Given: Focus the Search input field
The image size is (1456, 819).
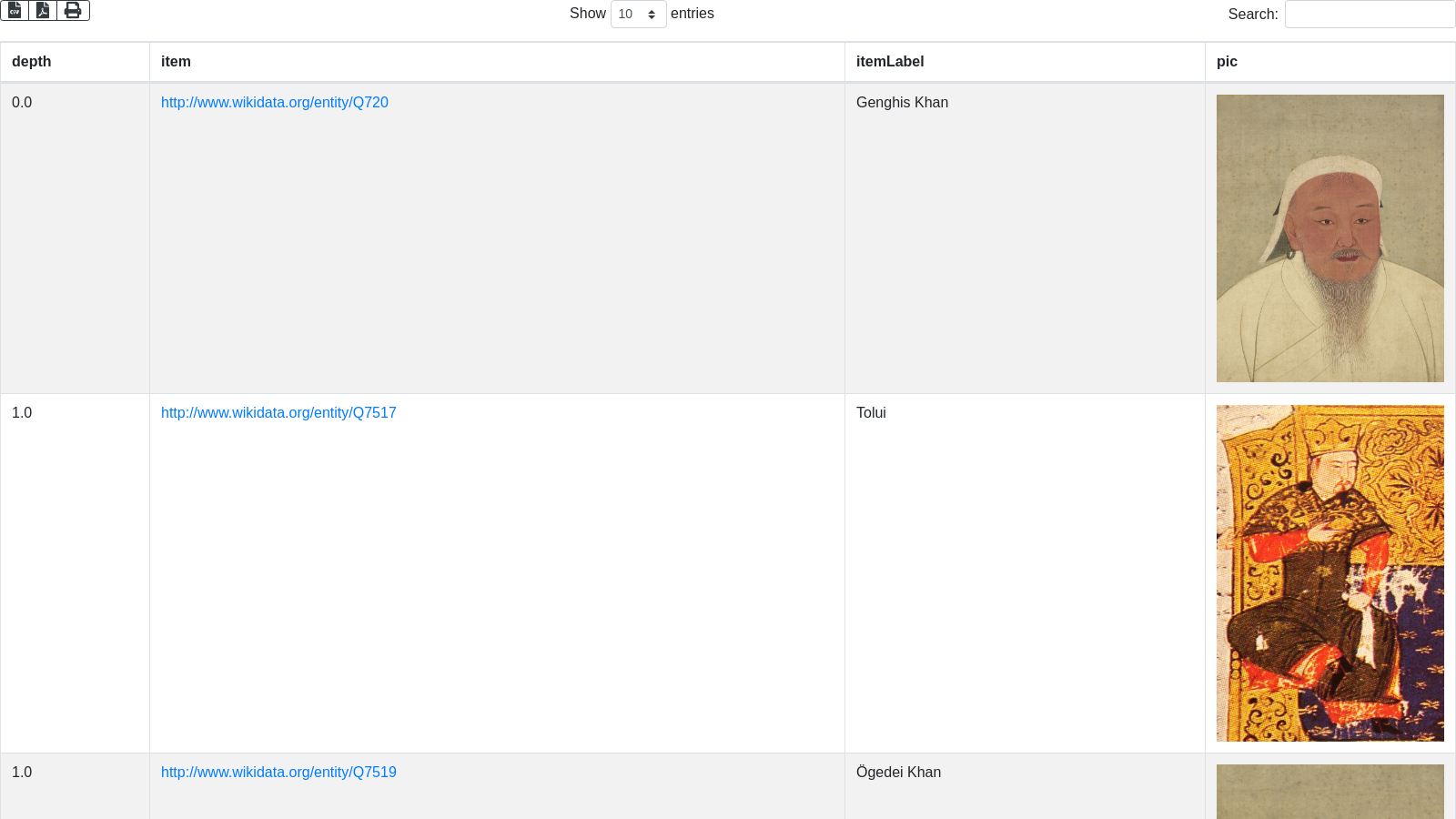Looking at the screenshot, I should tap(1370, 15).
